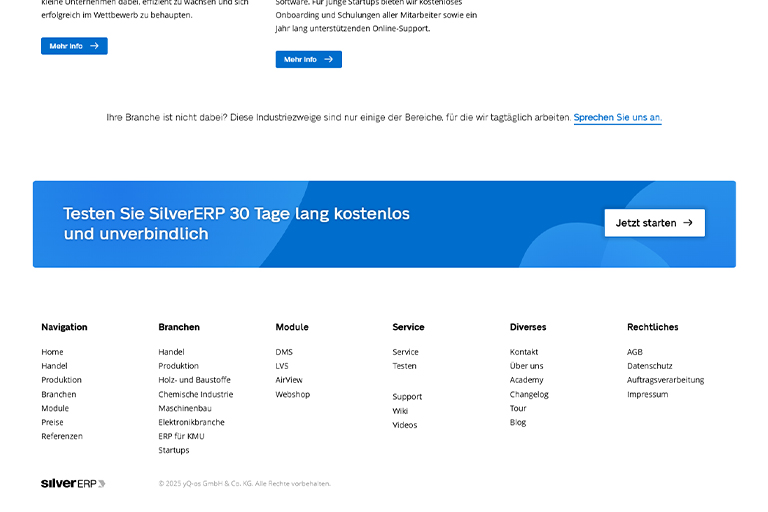
Task: Go to Home in Navigation column
Action: [52, 352]
